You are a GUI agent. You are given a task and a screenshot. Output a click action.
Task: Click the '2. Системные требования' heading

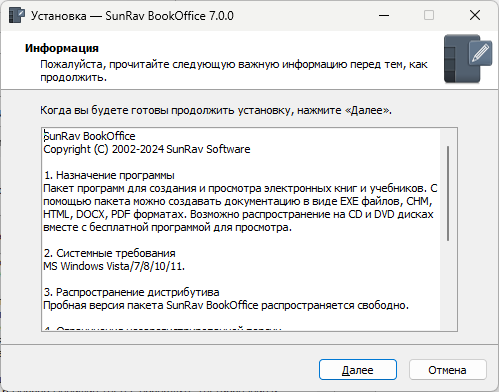coord(110,253)
